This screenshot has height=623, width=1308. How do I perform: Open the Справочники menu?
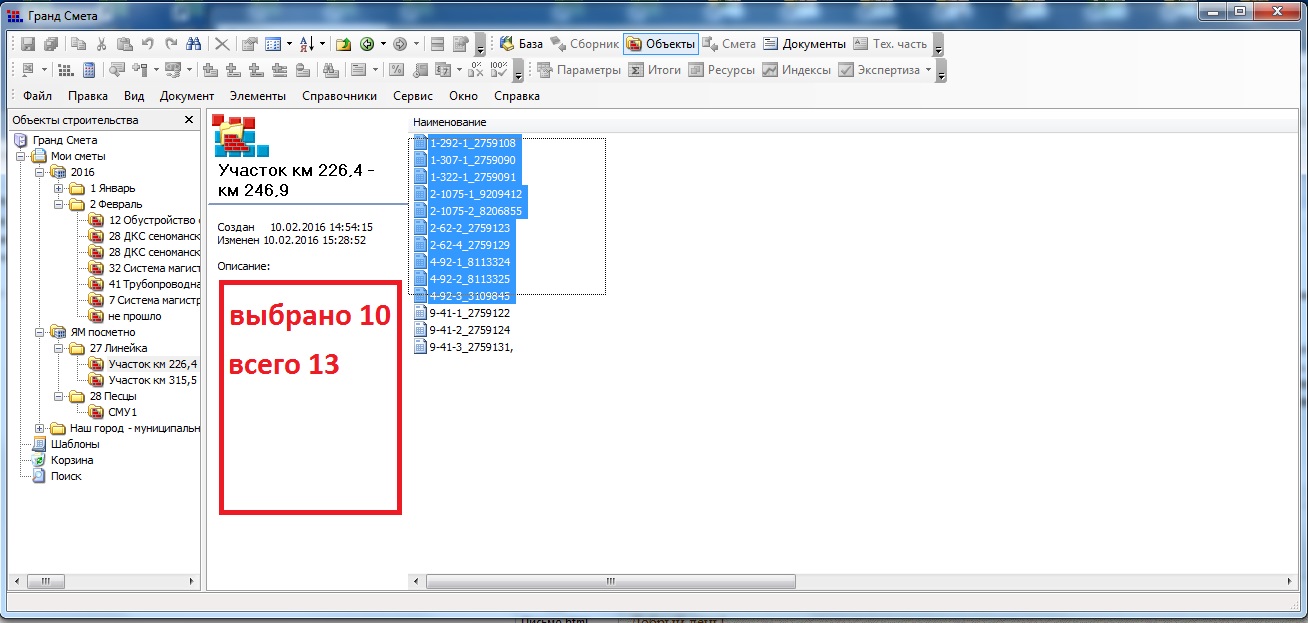coord(339,96)
